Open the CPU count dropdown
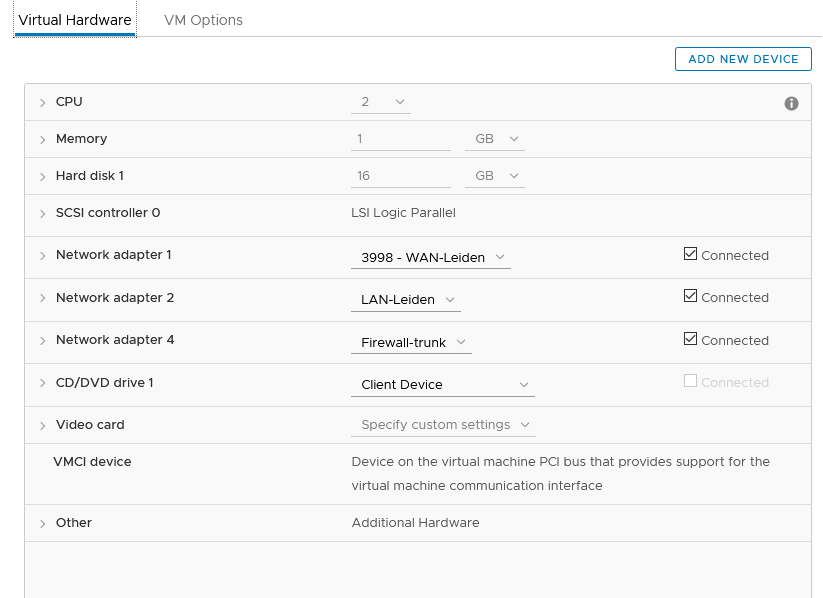This screenshot has height=598, width=823. pos(381,102)
